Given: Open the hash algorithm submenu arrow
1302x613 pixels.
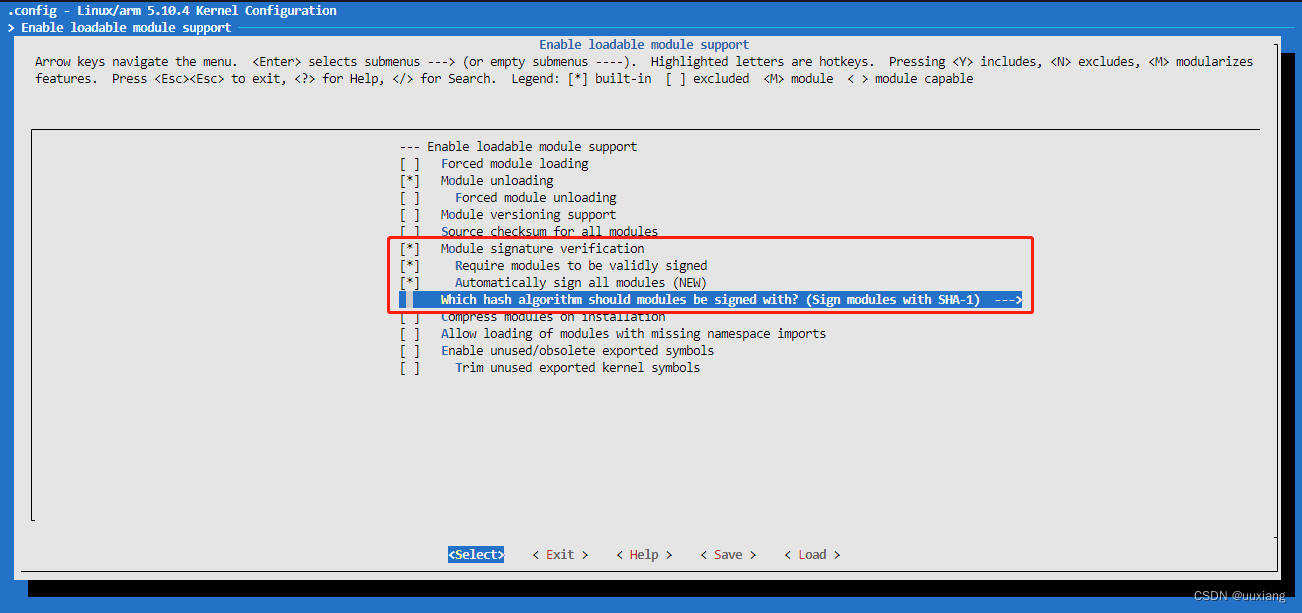Looking at the screenshot, I should click(x=1008, y=300).
